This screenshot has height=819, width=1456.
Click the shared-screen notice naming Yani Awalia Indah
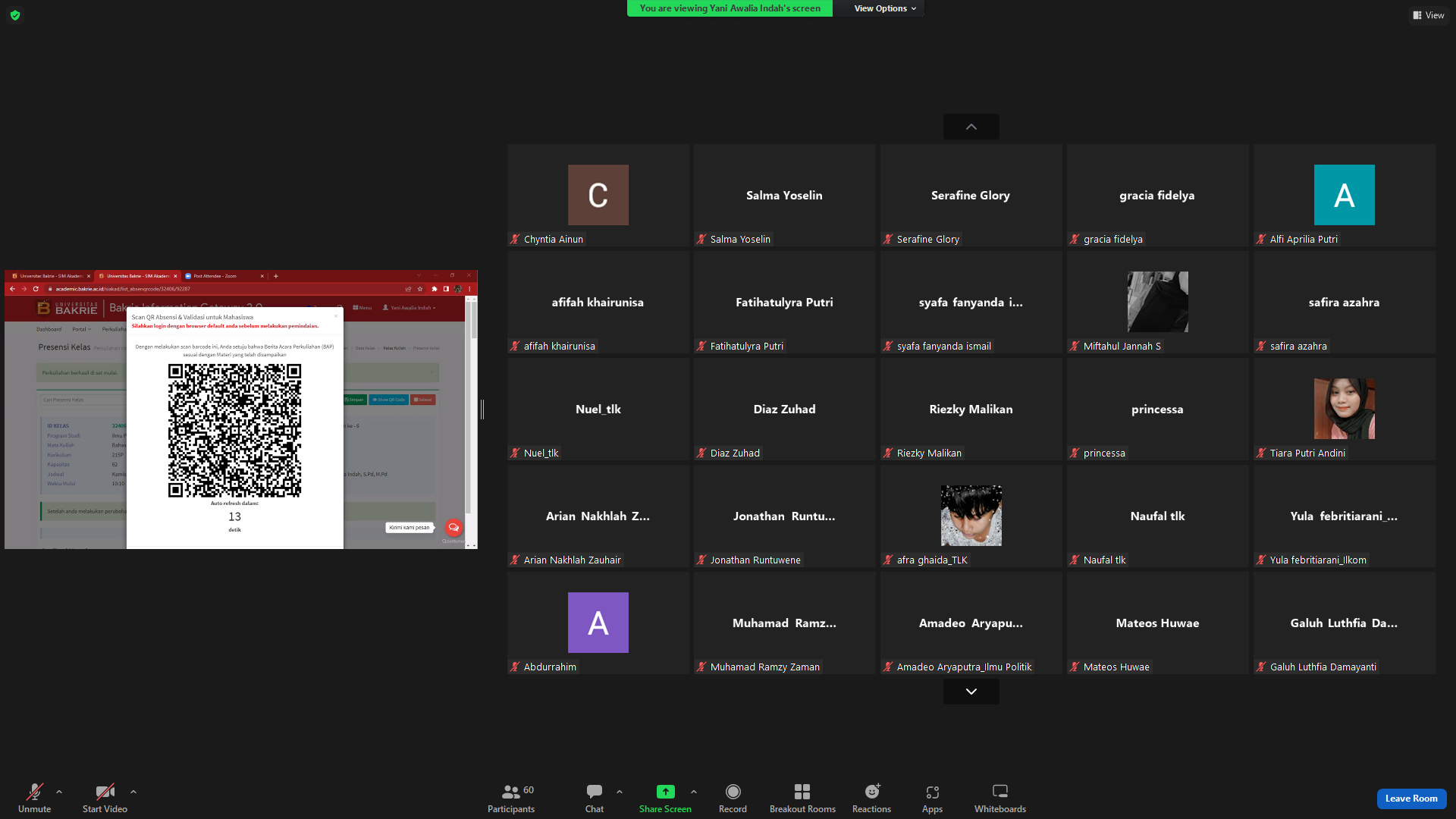pos(730,8)
